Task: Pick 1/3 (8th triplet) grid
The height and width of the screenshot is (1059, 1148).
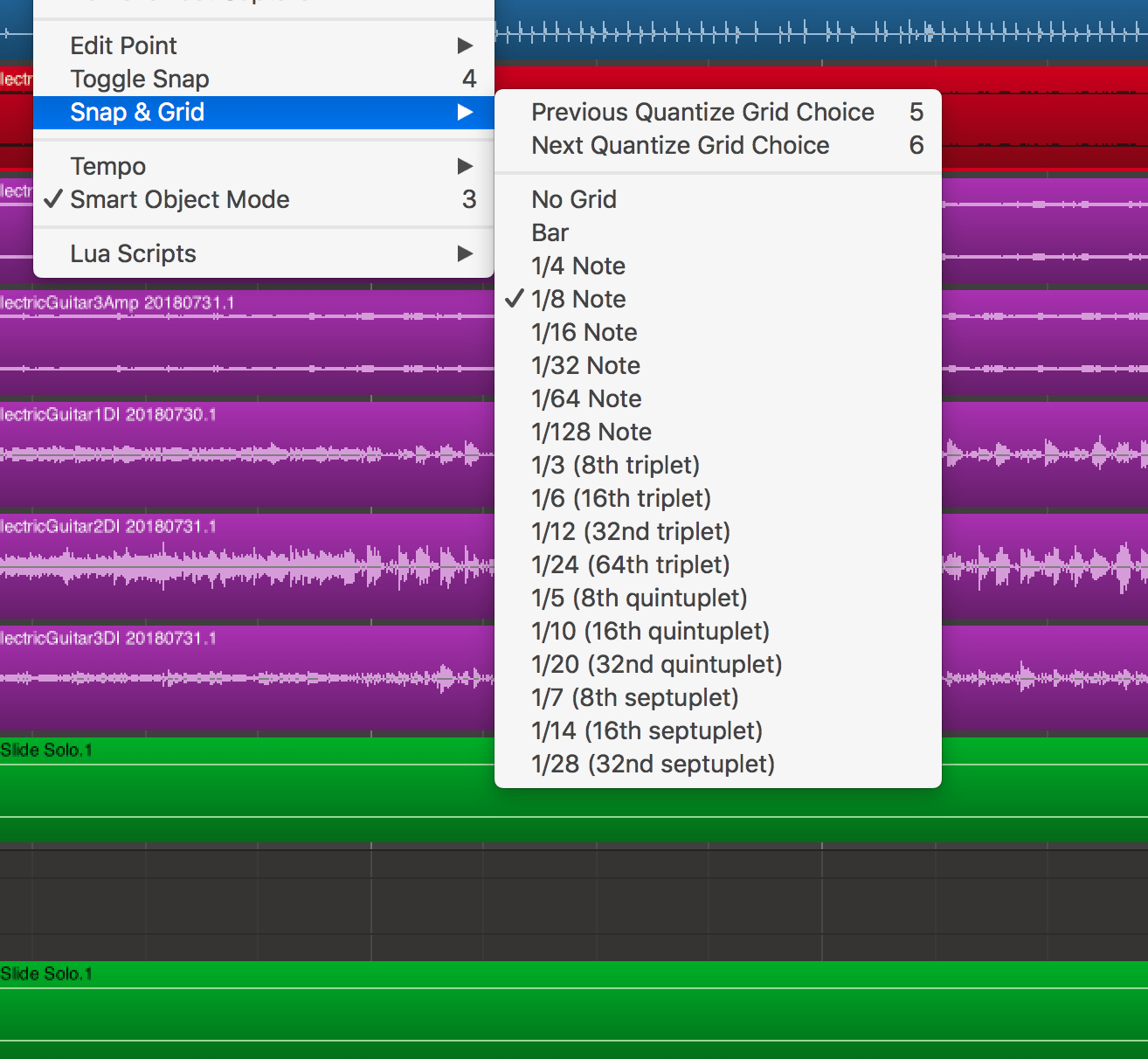Action: coord(615,465)
